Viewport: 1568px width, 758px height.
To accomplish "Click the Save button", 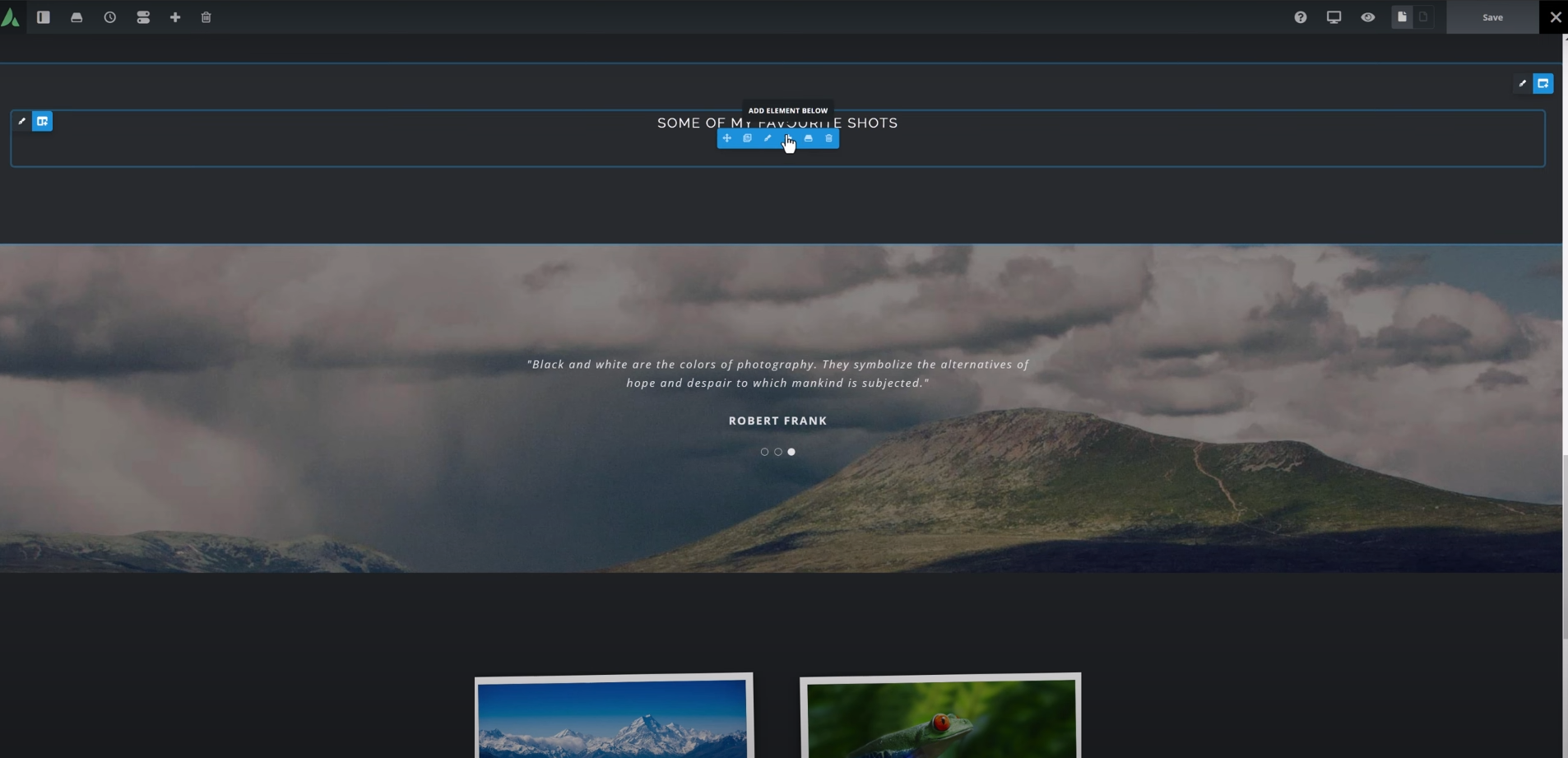I will click(x=1491, y=17).
